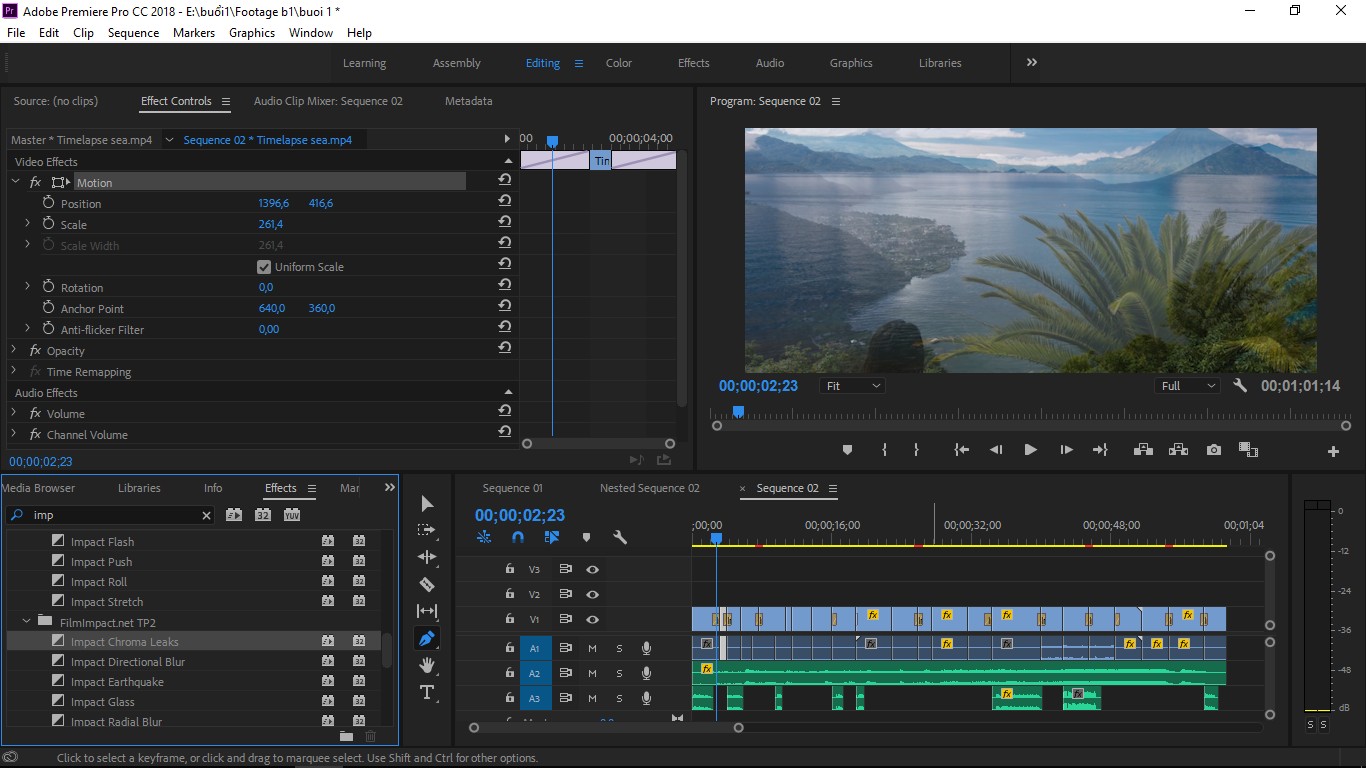Open the Sequence menu

point(133,33)
